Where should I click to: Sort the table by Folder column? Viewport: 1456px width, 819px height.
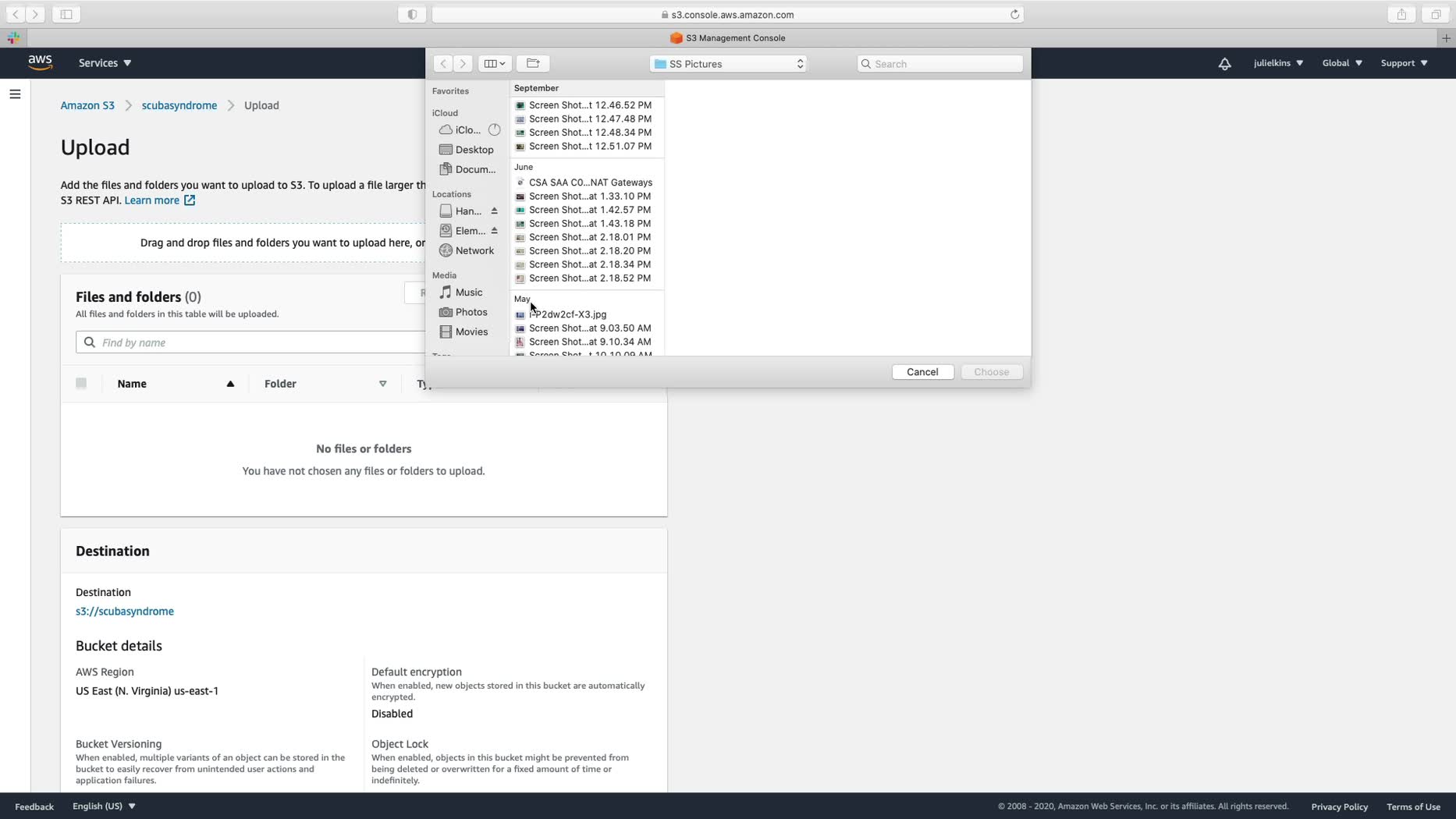(325, 384)
